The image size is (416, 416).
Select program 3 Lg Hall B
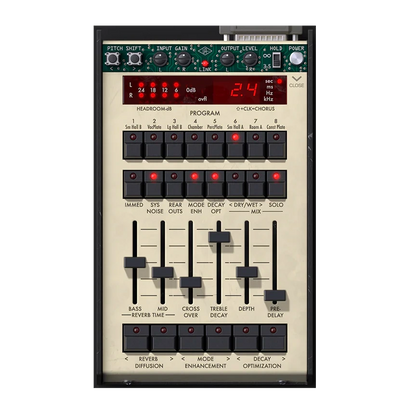coord(174,145)
